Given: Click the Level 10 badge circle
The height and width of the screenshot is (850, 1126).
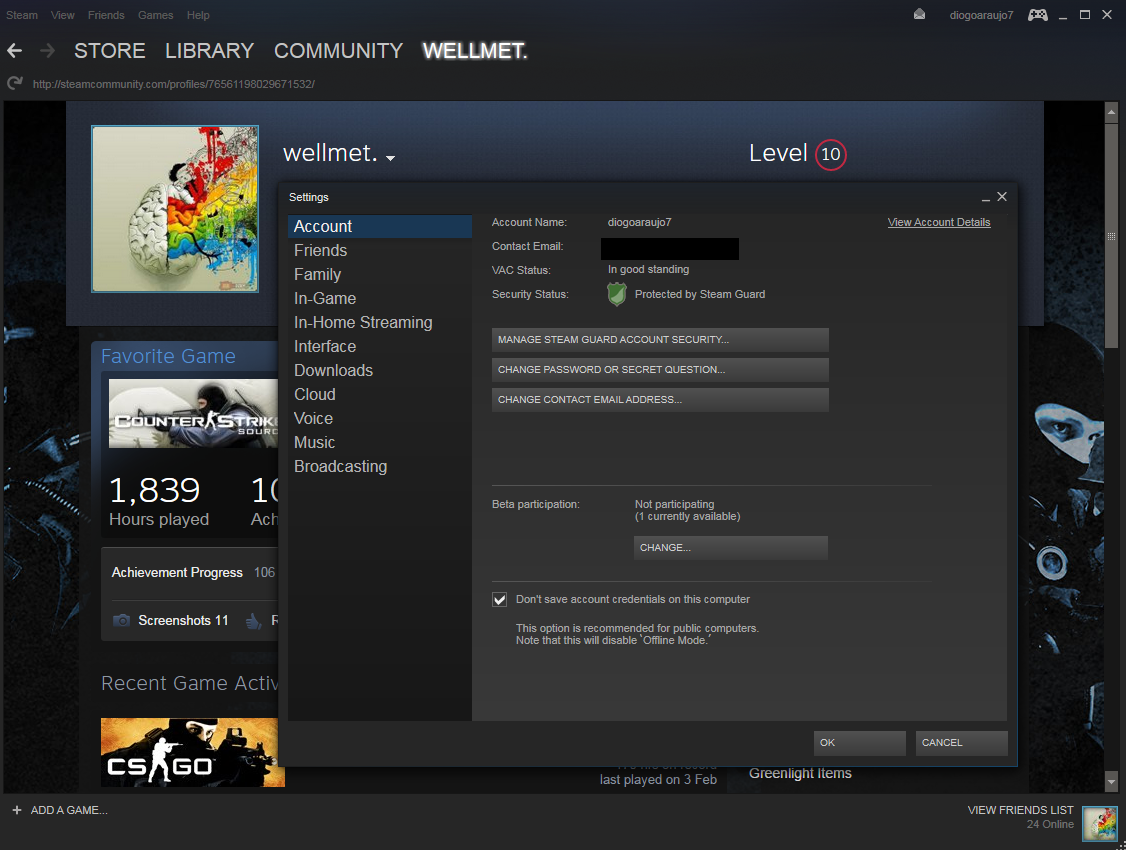Looking at the screenshot, I should (x=831, y=154).
